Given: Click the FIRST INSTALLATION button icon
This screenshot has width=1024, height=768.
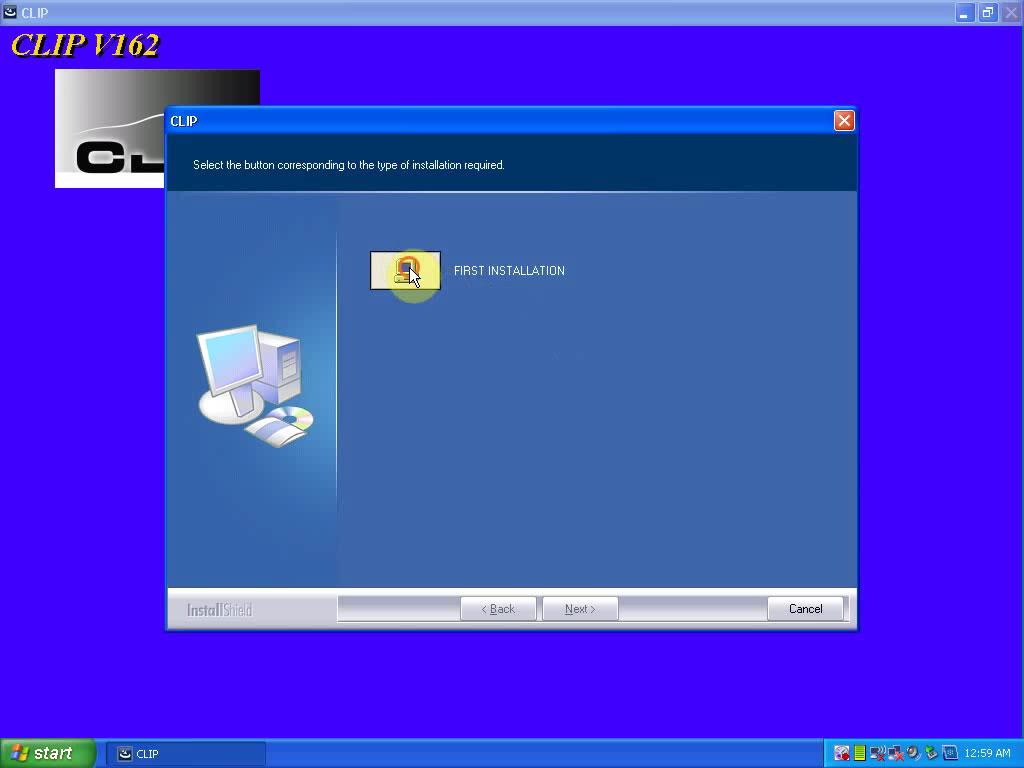Looking at the screenshot, I should pyautogui.click(x=405, y=270).
